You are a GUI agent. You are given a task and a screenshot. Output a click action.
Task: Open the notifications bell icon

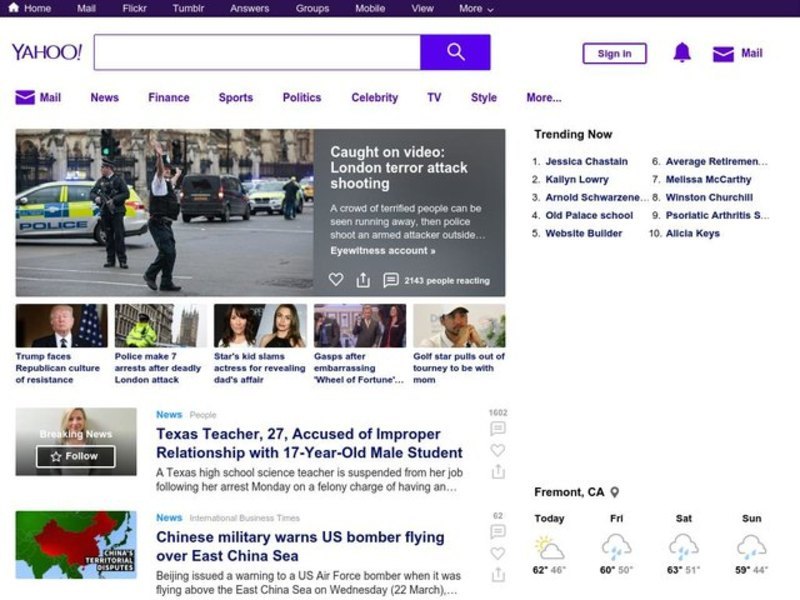pyautogui.click(x=682, y=53)
